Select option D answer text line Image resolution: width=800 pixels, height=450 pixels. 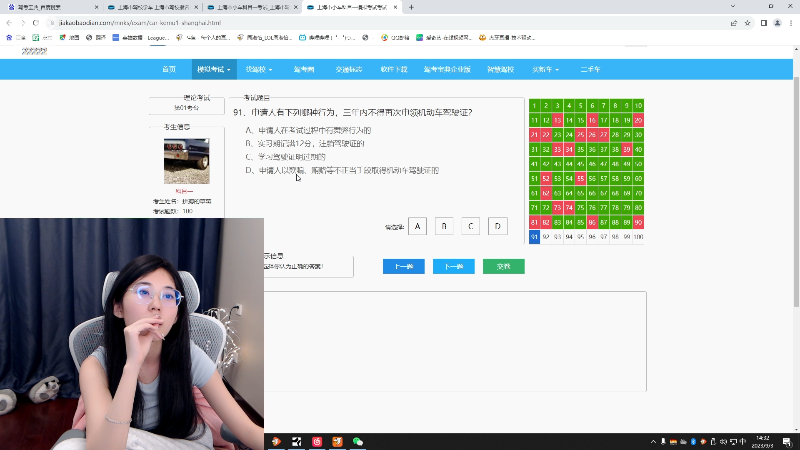click(x=342, y=170)
